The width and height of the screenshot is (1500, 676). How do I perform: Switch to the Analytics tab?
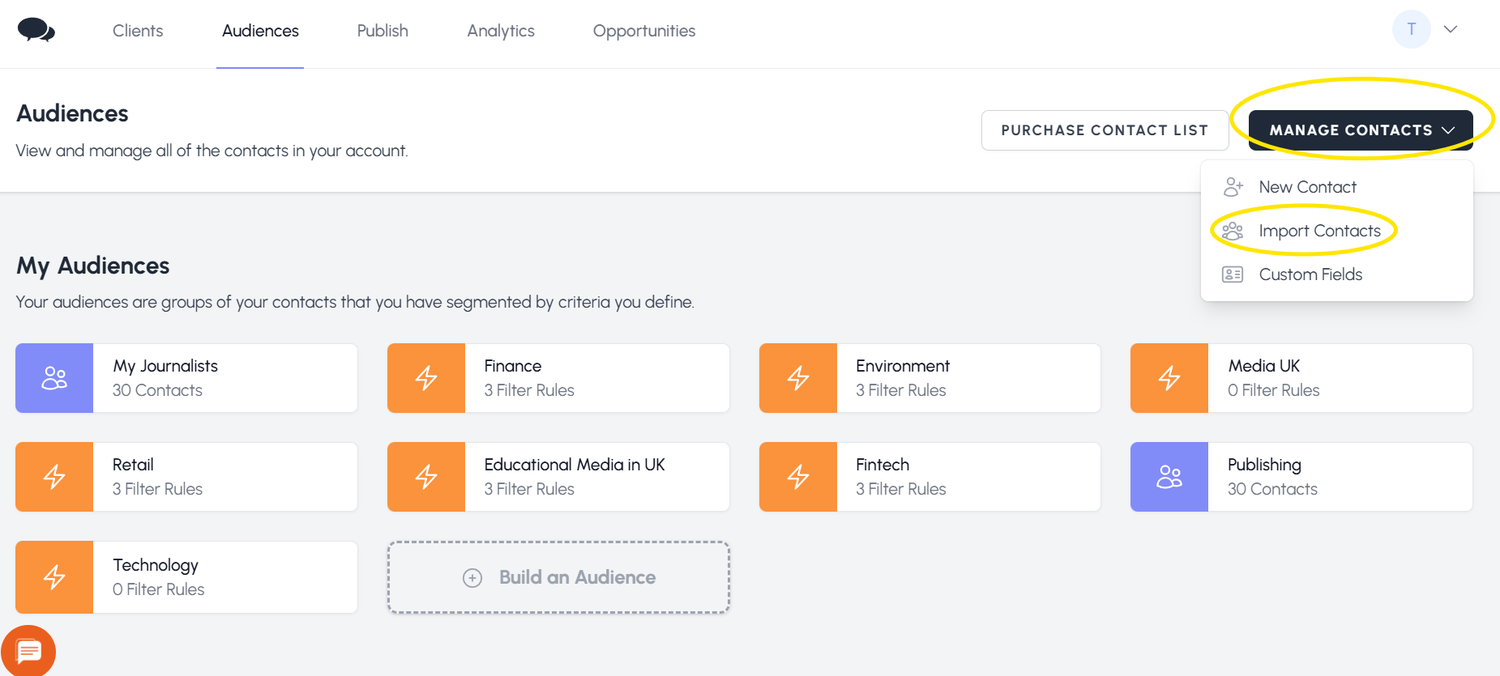click(500, 31)
